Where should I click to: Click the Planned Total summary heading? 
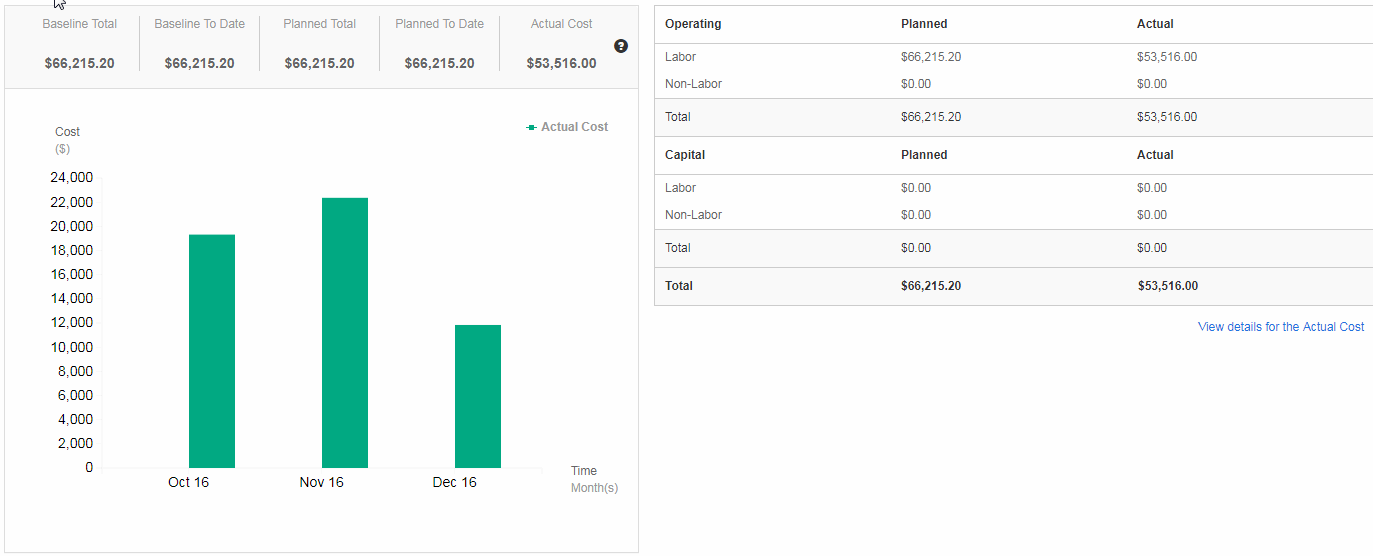coord(319,24)
